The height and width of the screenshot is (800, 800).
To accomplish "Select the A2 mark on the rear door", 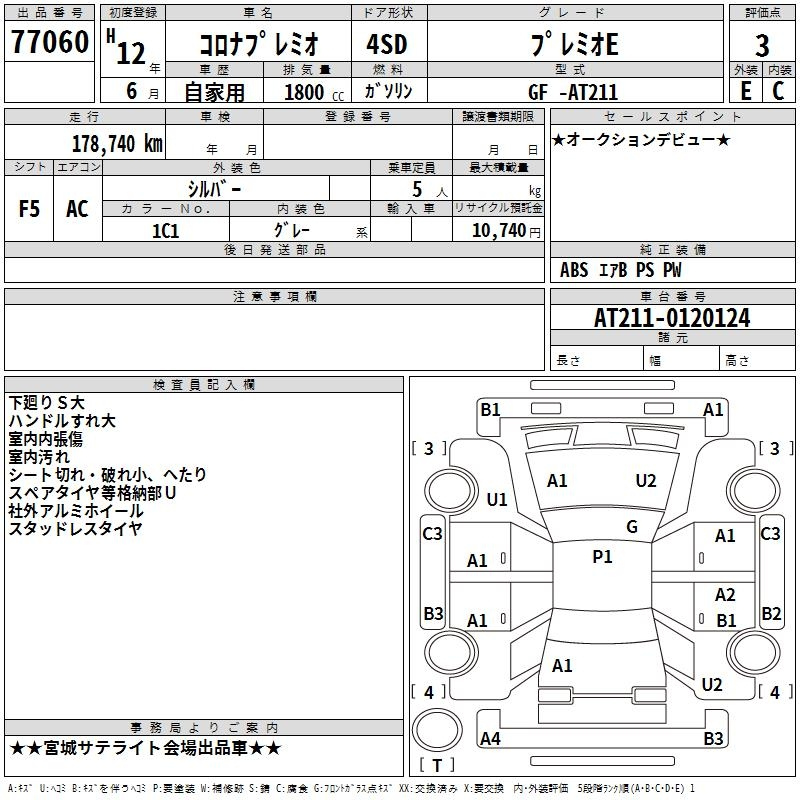I will (x=725, y=594).
